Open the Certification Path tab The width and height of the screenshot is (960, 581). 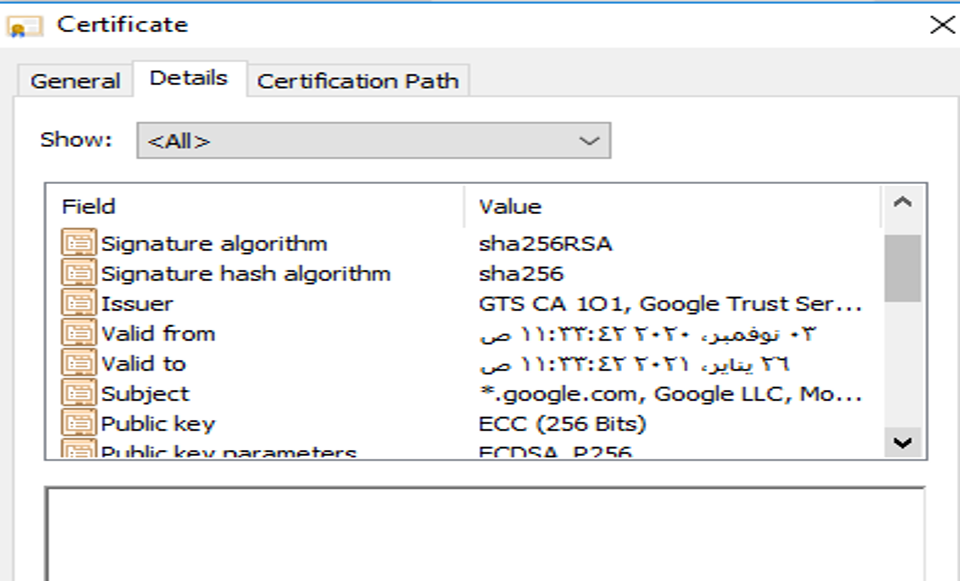(x=360, y=80)
